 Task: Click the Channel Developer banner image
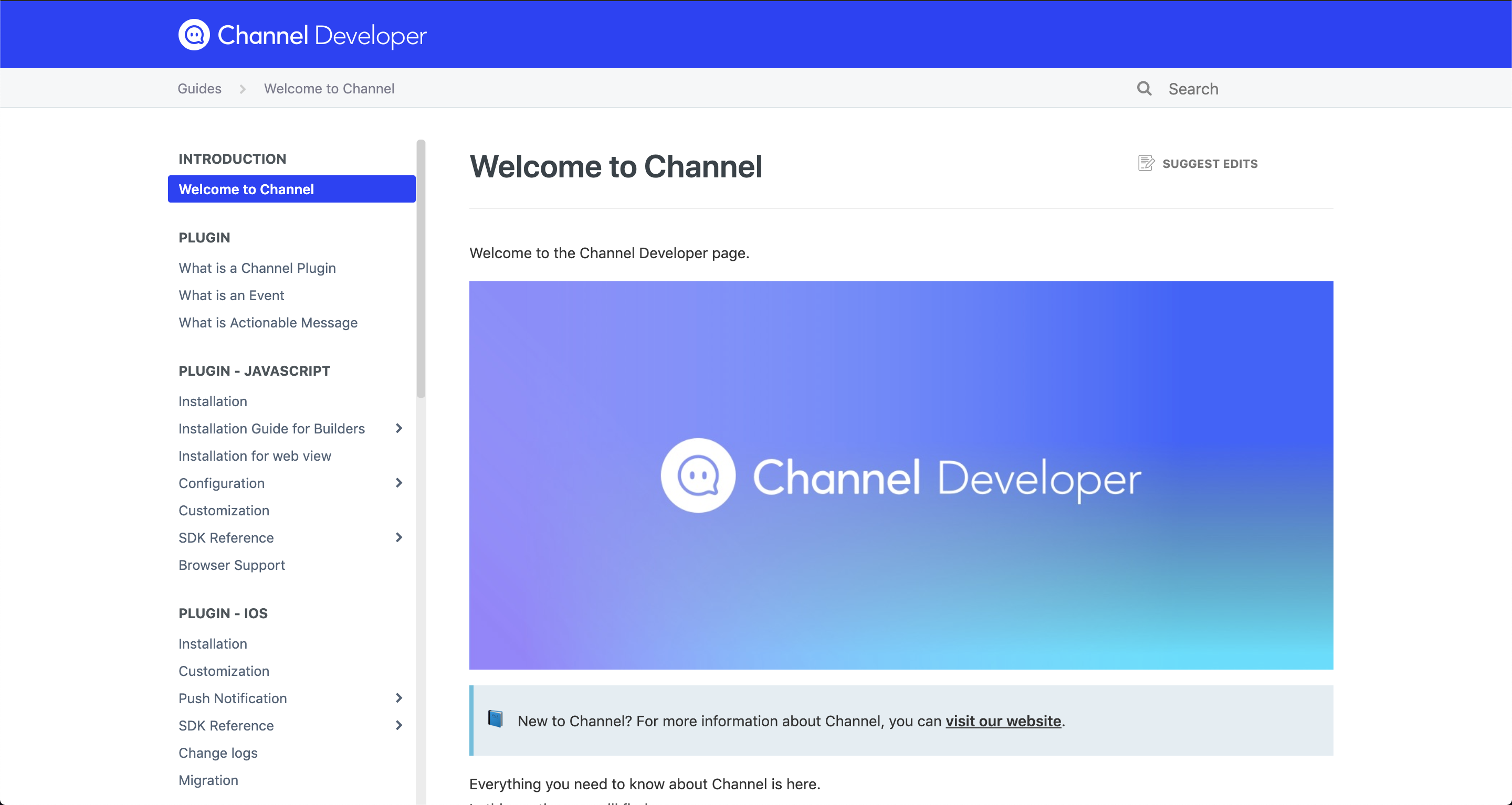coord(900,475)
